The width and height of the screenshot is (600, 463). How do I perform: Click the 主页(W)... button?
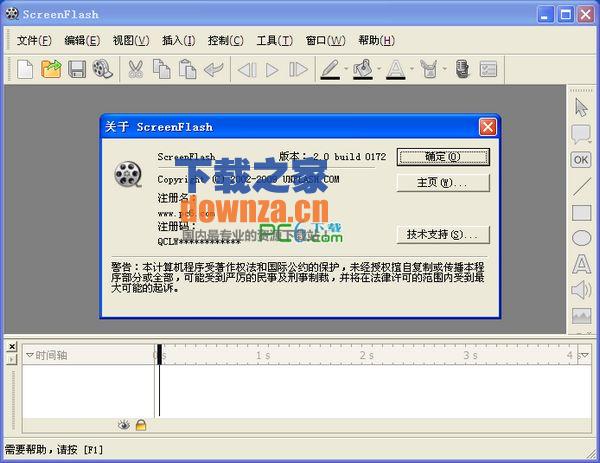click(443, 183)
